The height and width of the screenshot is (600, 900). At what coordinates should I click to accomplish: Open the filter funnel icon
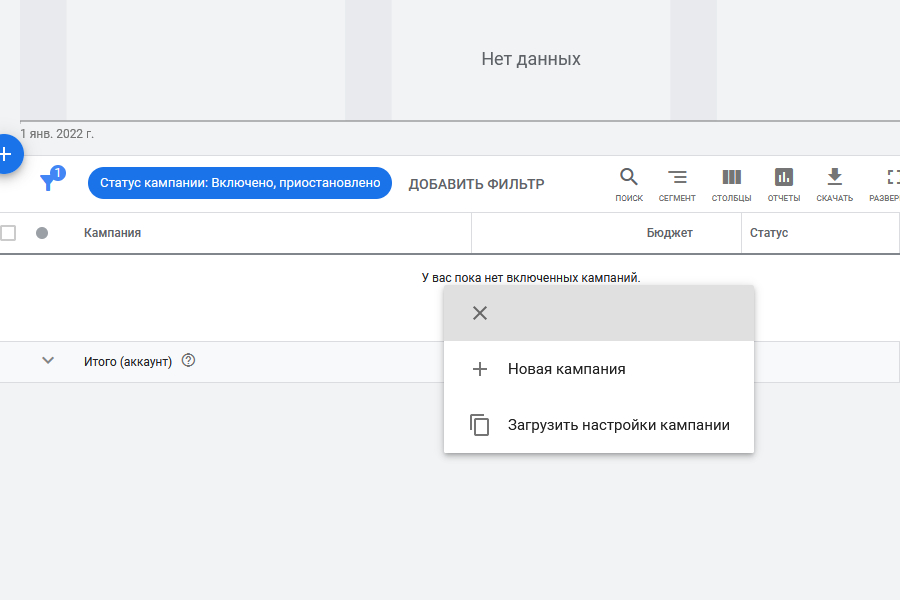pos(48,182)
